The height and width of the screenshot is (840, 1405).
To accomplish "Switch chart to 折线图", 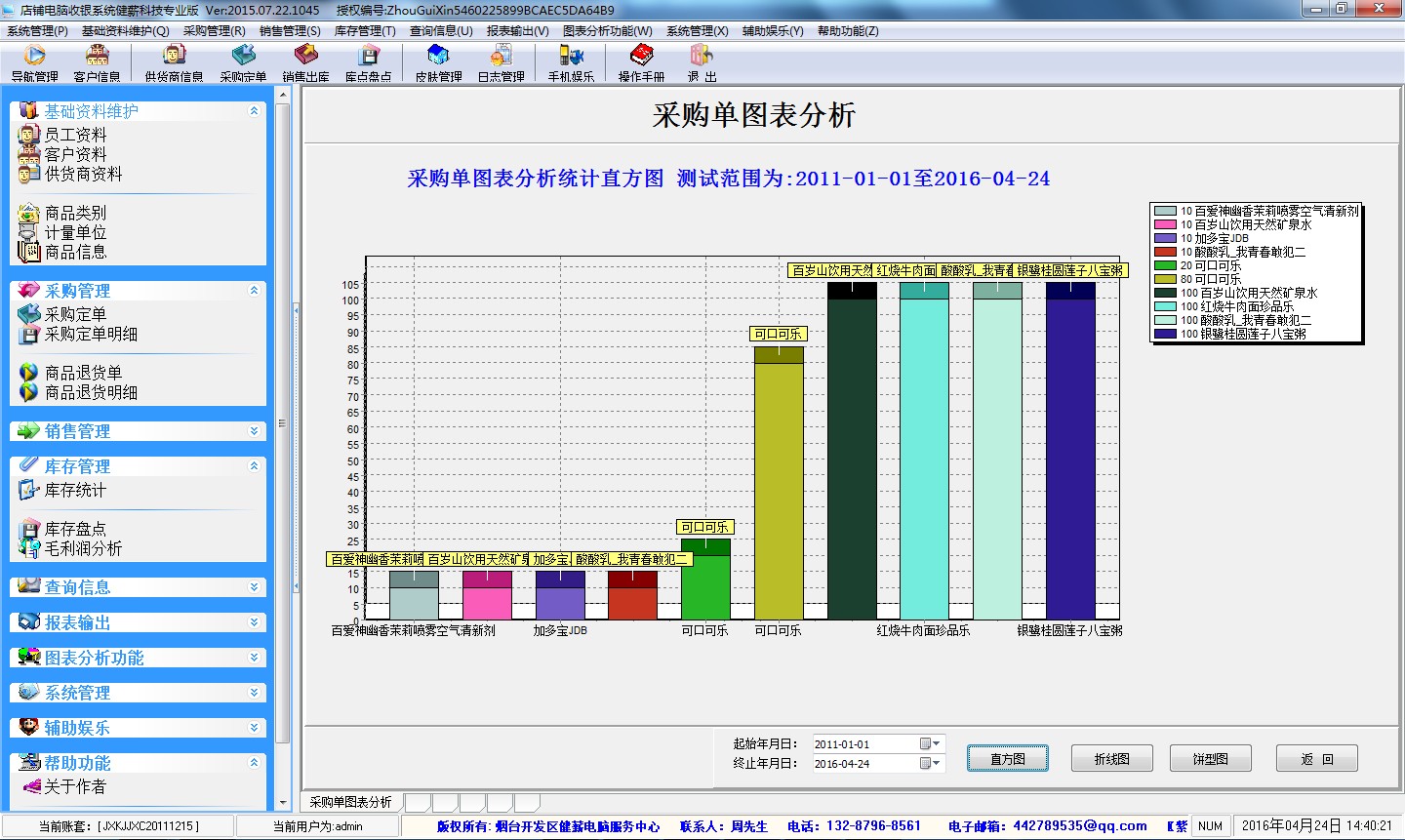I will (x=1111, y=759).
